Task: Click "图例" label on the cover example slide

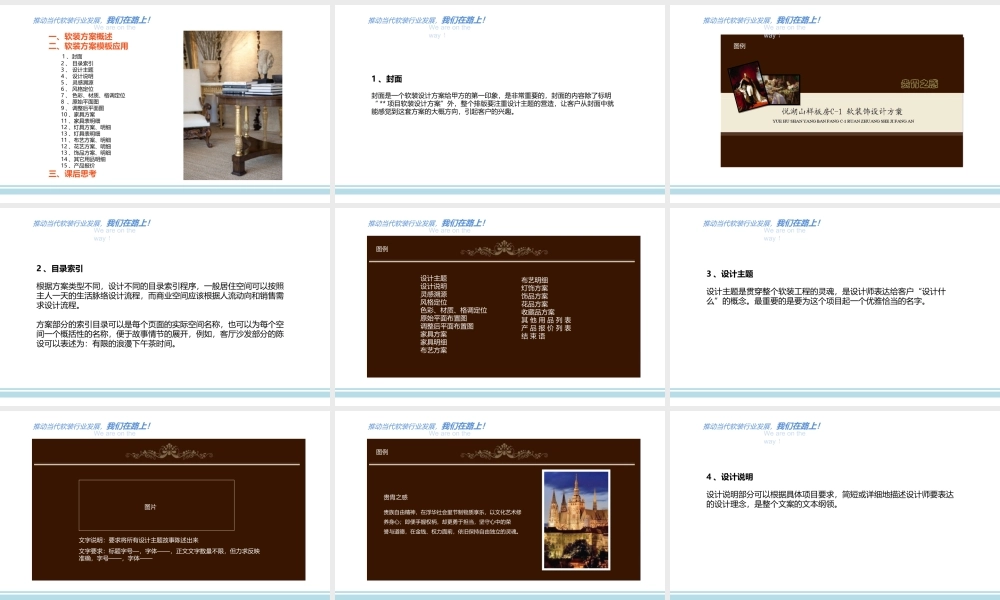Action: [x=739, y=46]
